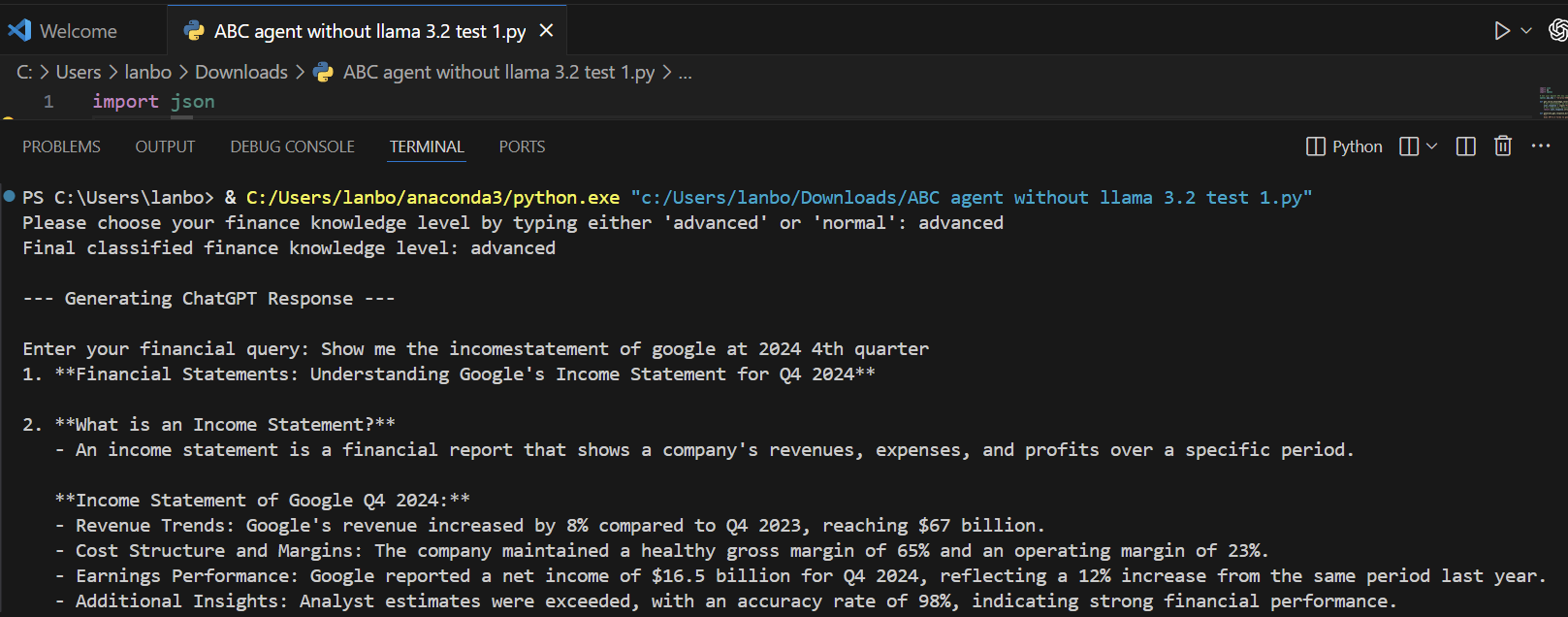Click 'Final classified finance knowledge level' line
The image size is (1568, 617).
289,248
